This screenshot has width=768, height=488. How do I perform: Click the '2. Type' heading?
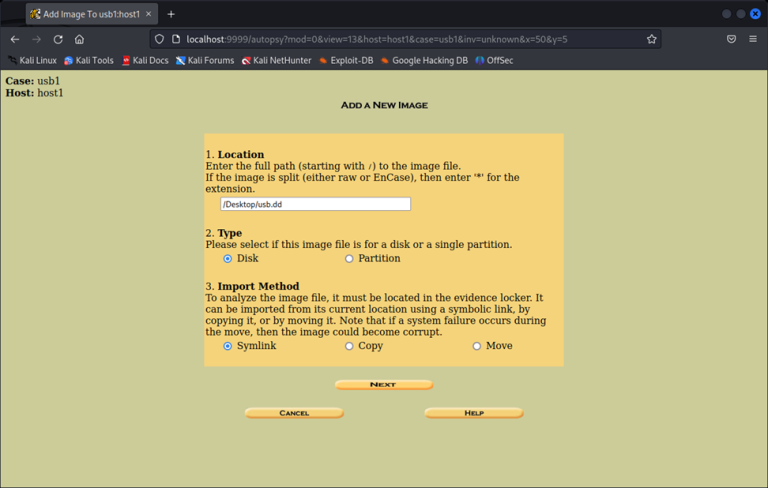[x=223, y=233]
